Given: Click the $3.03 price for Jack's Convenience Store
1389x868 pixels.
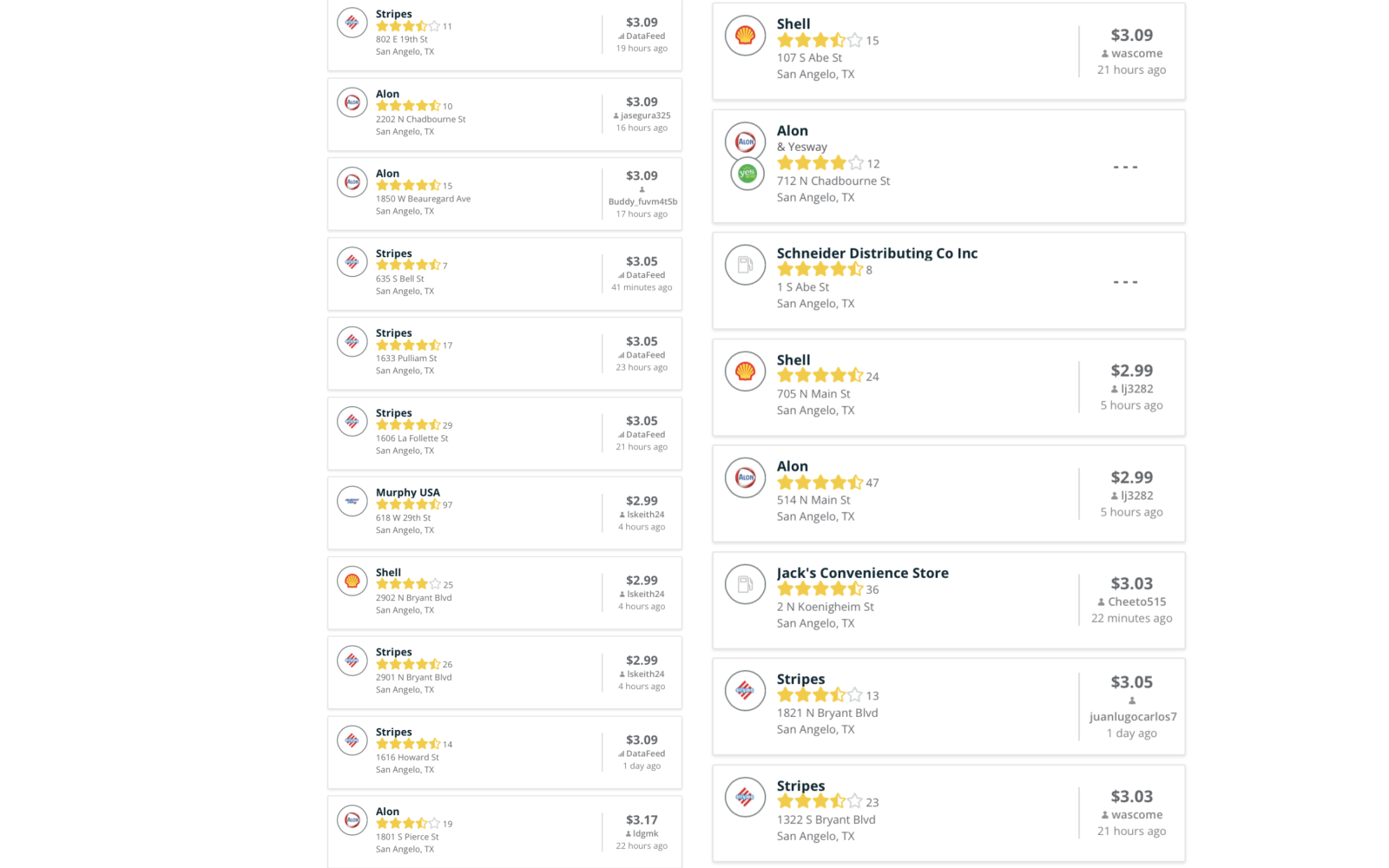Looking at the screenshot, I should click(x=1131, y=584).
